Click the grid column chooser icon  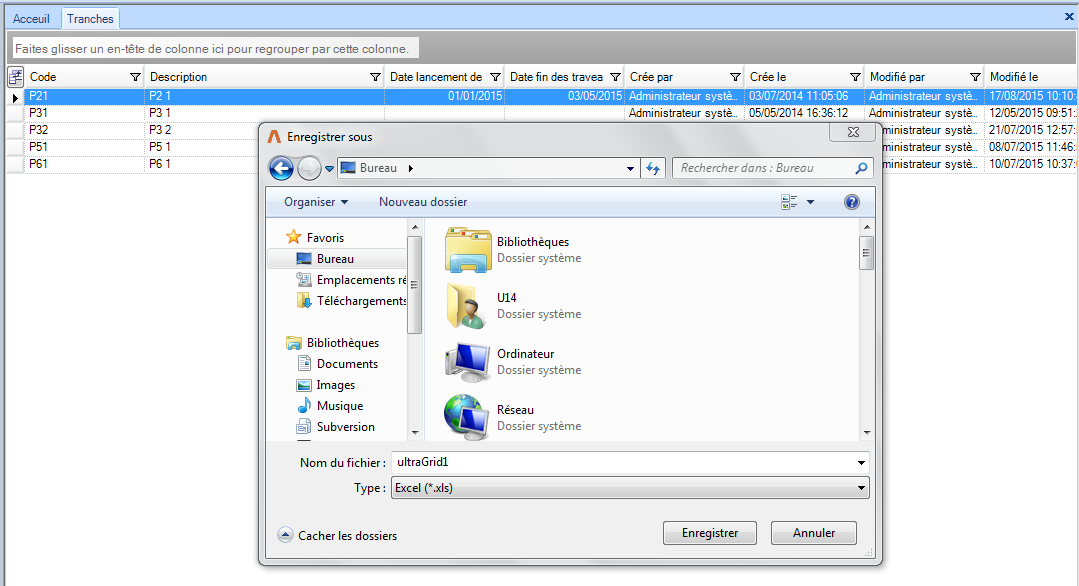(x=15, y=77)
